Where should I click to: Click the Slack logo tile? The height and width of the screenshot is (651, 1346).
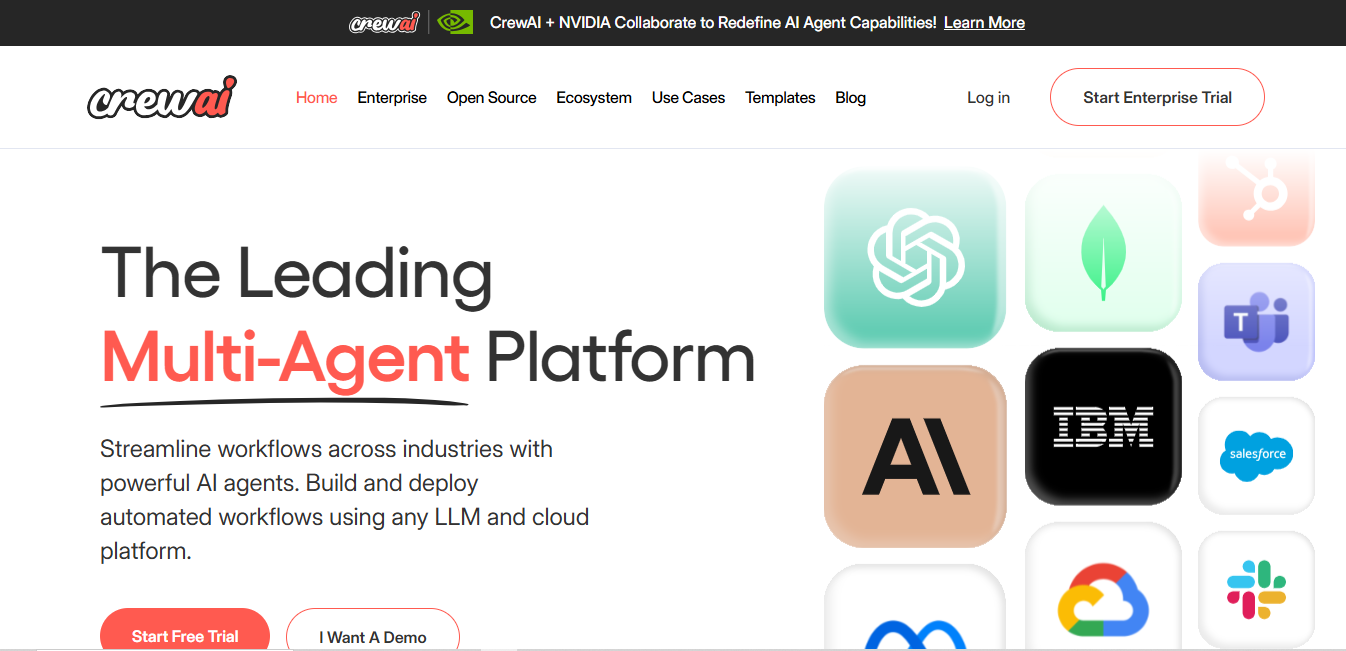tap(1256, 589)
